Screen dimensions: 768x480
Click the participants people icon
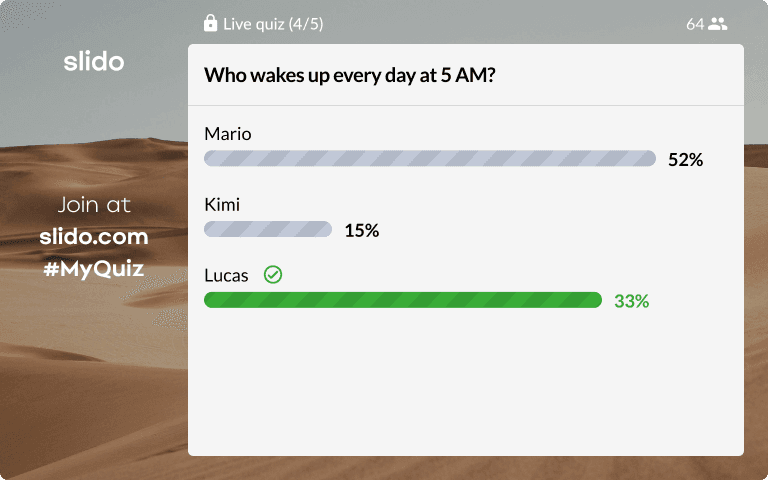[718, 24]
